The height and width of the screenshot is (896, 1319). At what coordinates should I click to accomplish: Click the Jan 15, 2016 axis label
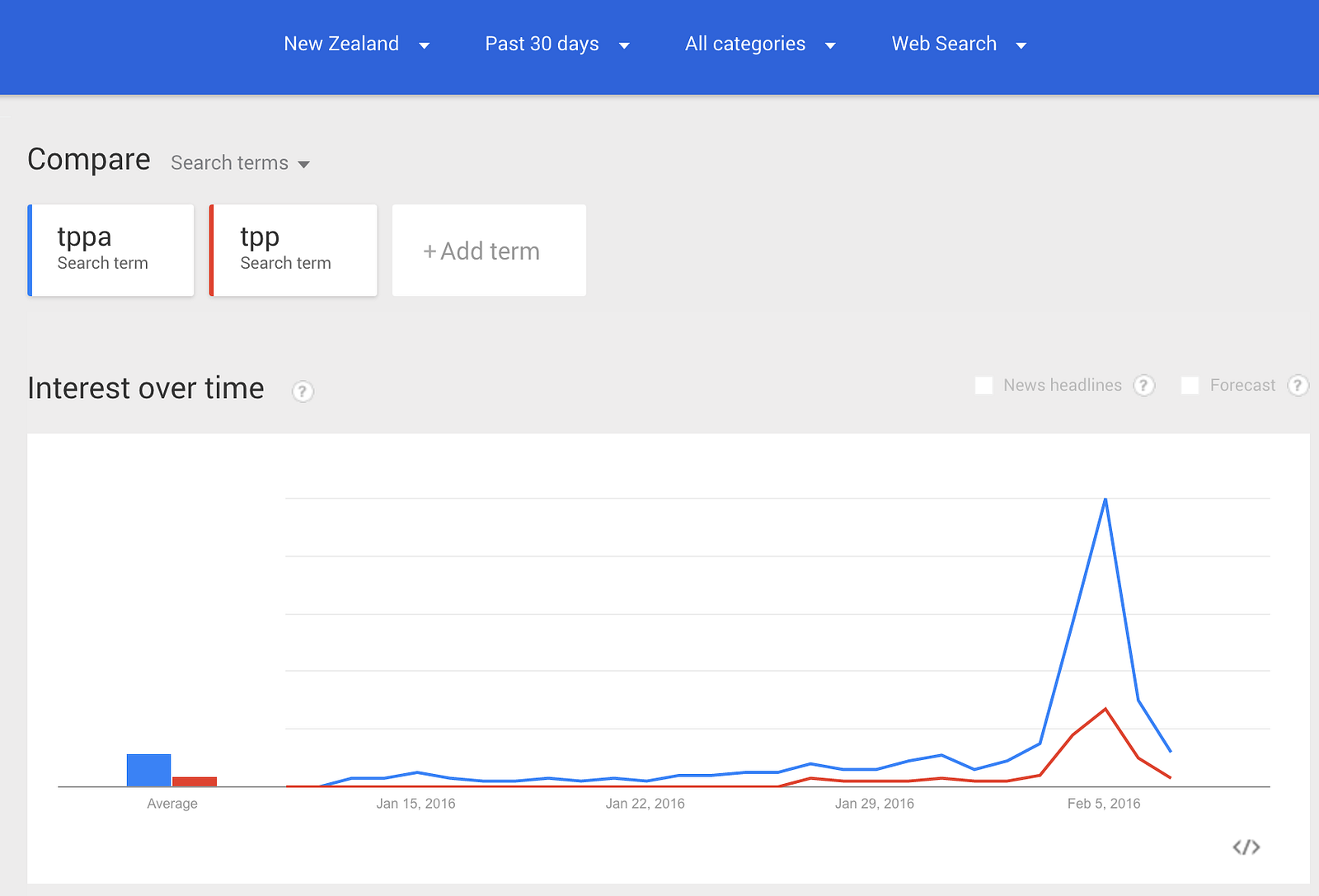pyautogui.click(x=415, y=804)
